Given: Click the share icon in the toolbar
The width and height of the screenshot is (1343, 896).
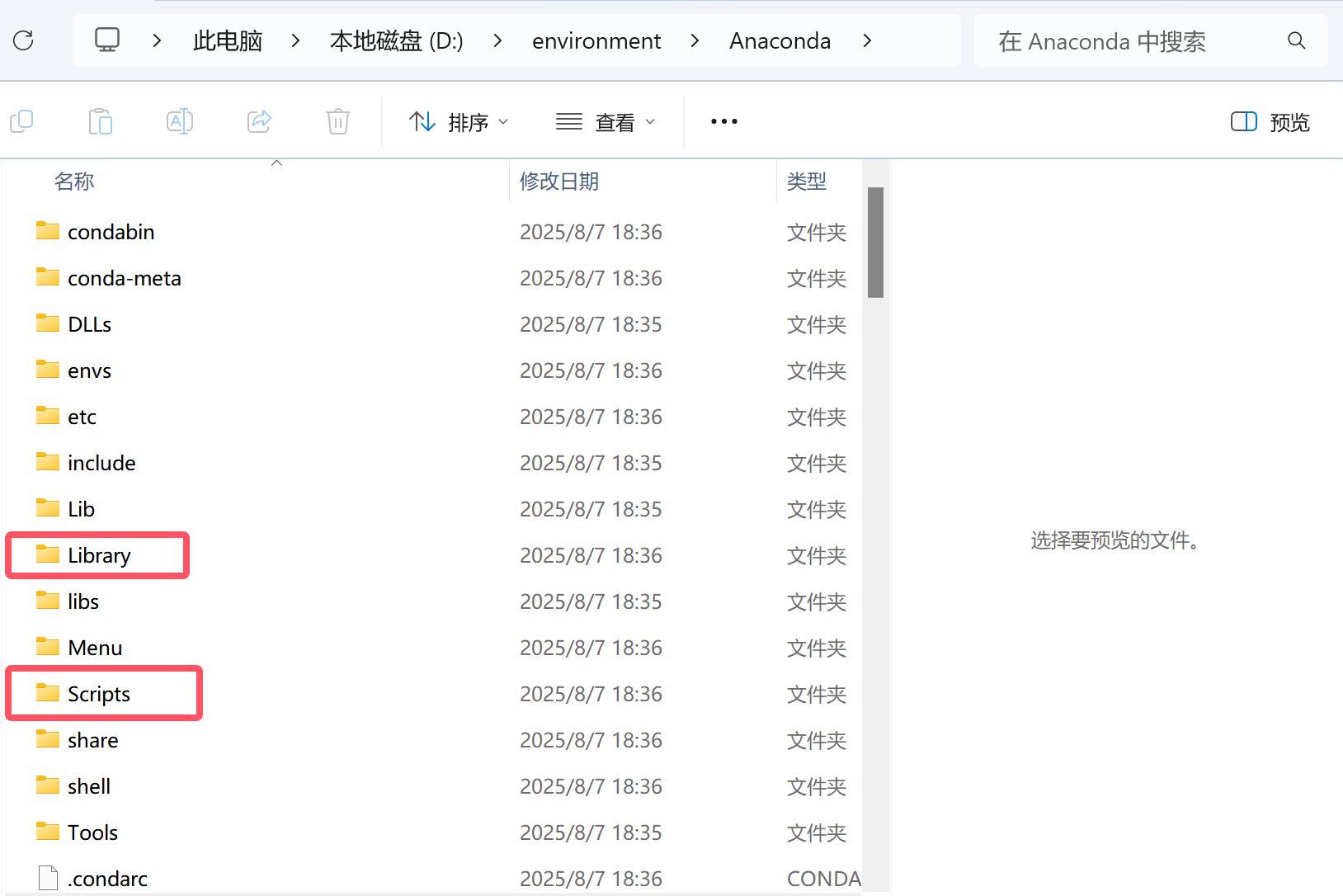Looking at the screenshot, I should coord(259,121).
